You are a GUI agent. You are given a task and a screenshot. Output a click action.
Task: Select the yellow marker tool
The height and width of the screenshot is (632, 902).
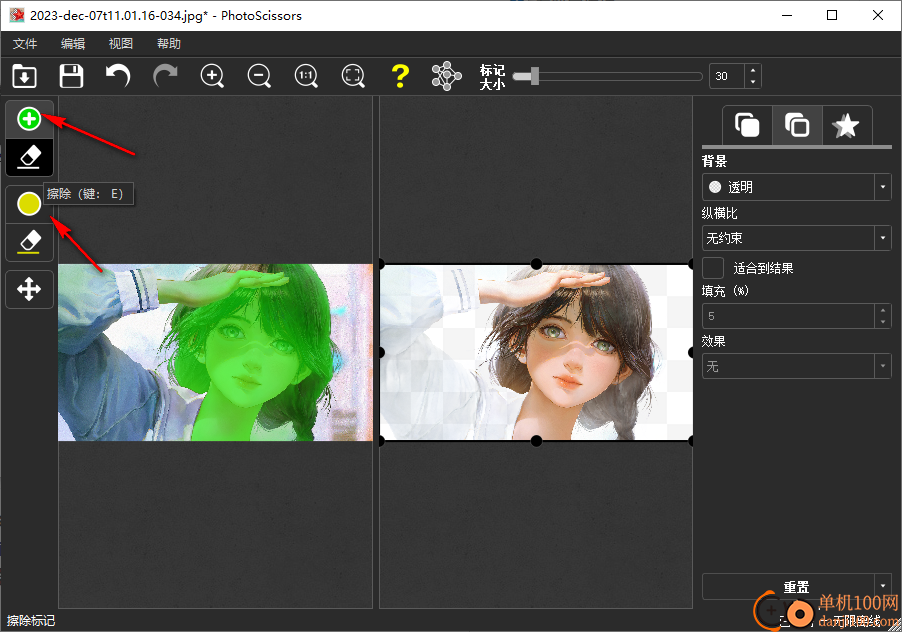click(29, 204)
